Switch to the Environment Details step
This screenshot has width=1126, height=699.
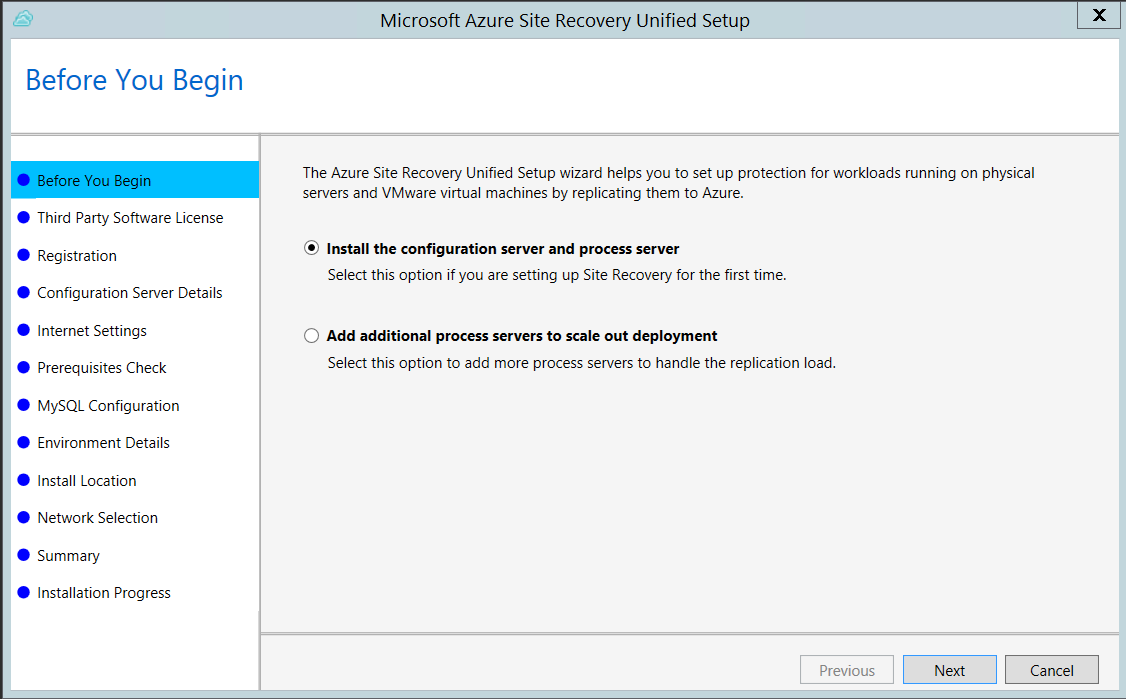104,442
